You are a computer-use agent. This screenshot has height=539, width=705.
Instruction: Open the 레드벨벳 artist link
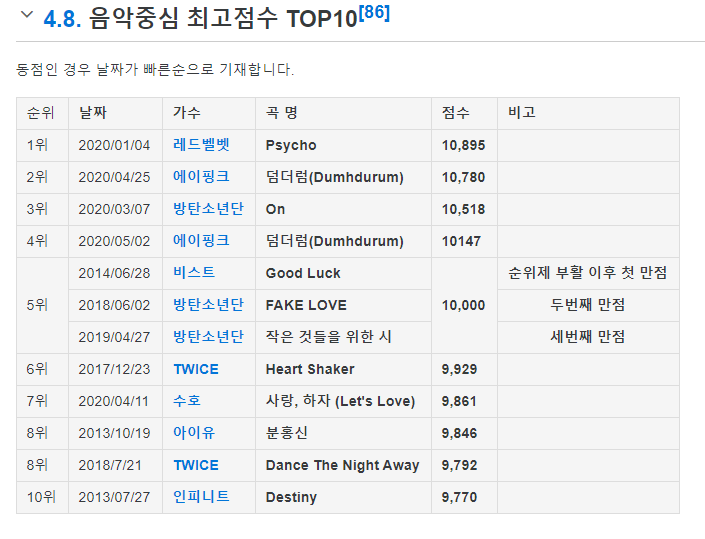(201, 145)
